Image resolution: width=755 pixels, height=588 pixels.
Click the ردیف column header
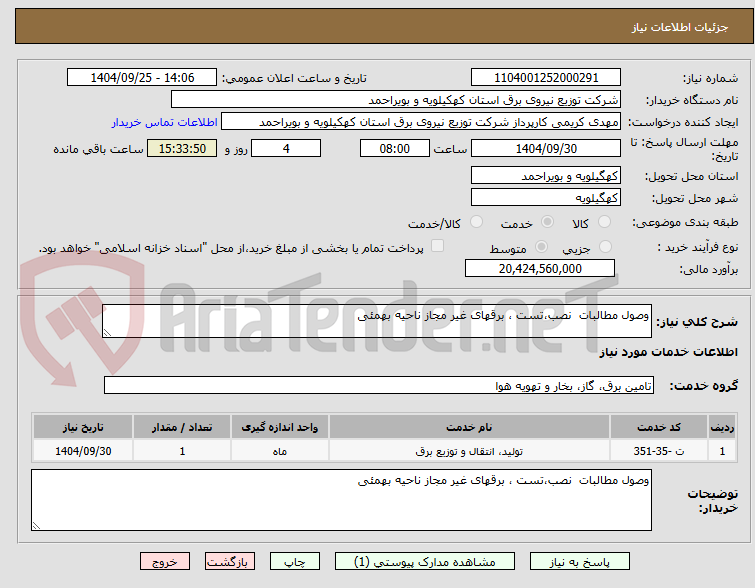722,427
